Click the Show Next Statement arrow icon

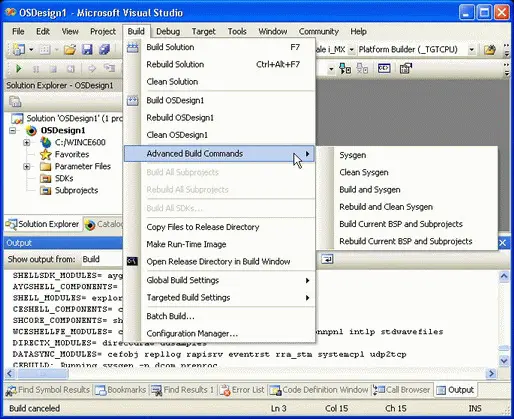pyautogui.click(x=92, y=69)
